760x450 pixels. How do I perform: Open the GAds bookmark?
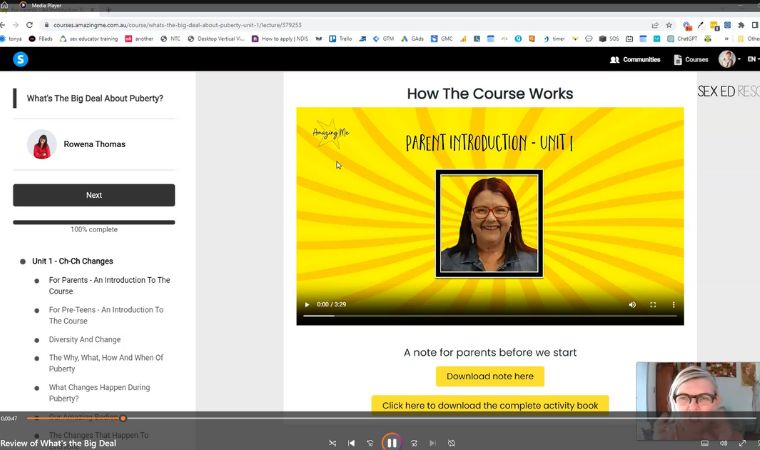click(412, 39)
